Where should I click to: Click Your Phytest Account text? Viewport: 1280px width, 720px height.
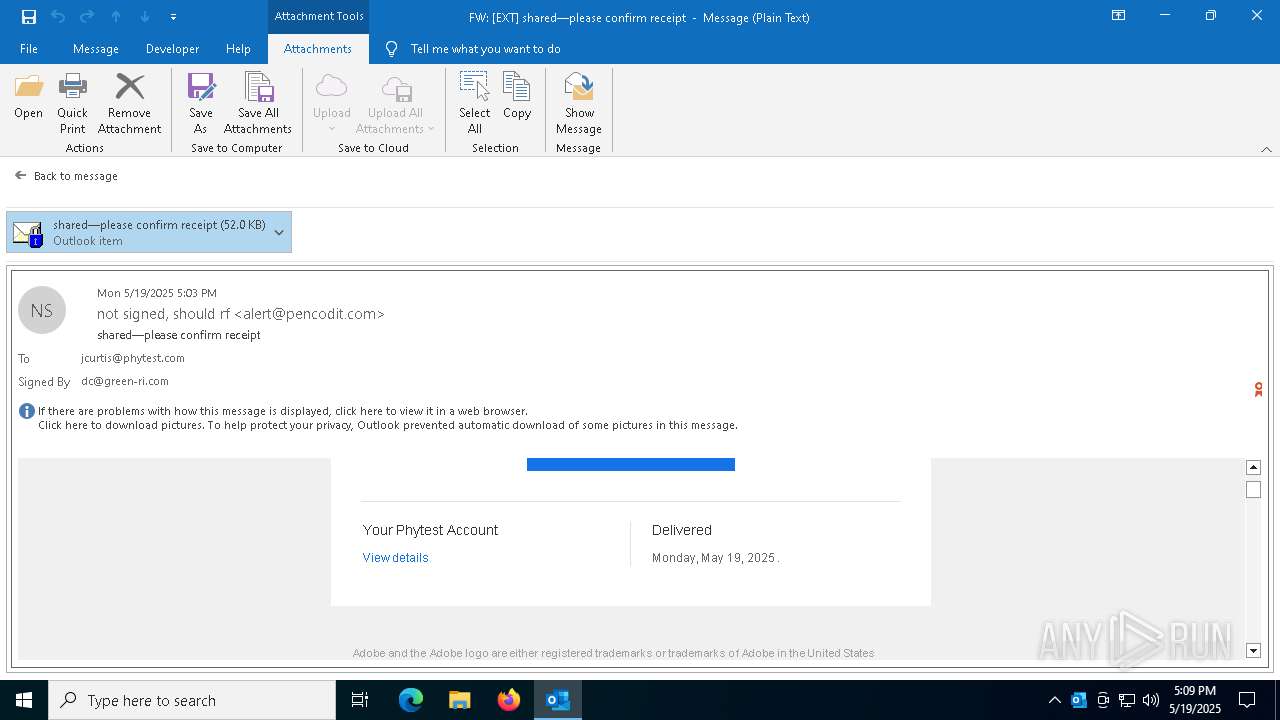click(x=430, y=530)
